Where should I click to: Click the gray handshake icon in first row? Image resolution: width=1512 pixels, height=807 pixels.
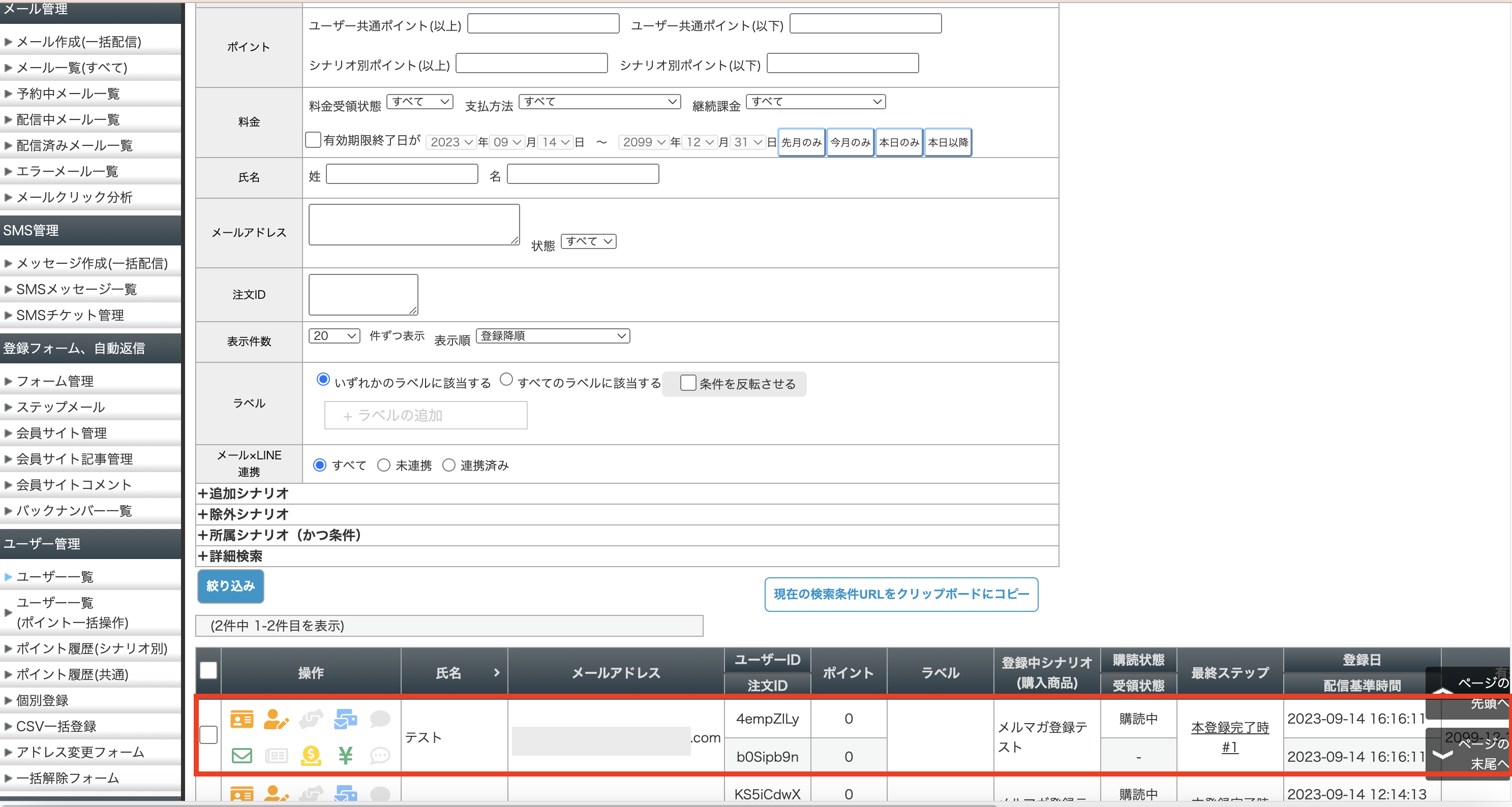(x=311, y=719)
